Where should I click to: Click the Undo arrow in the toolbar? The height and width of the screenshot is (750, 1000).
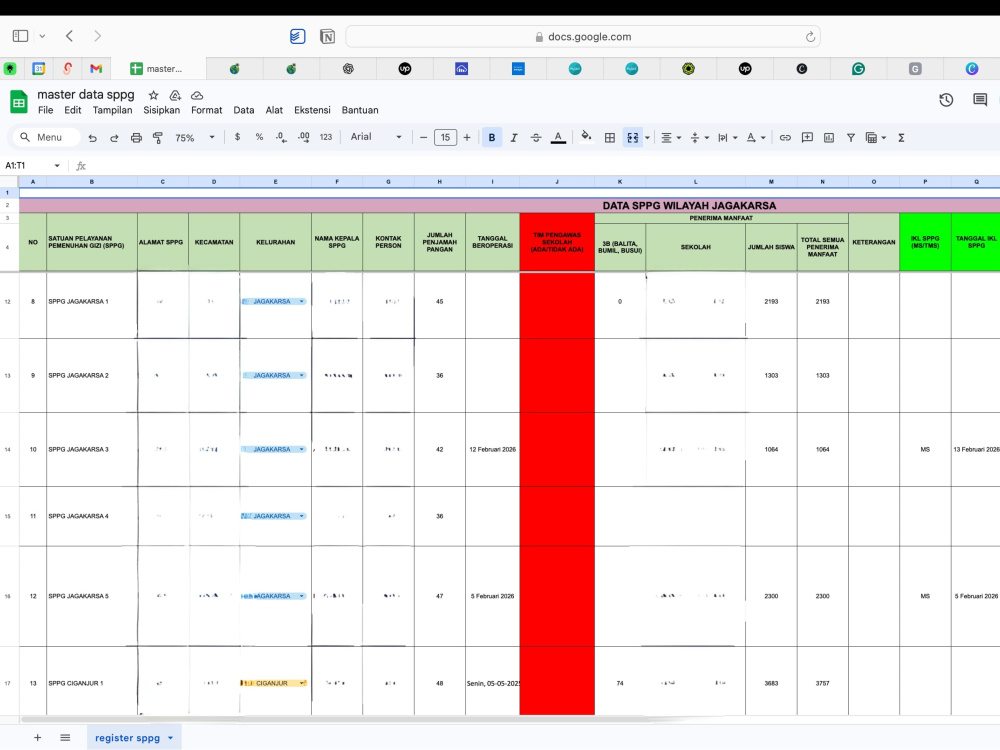92,138
